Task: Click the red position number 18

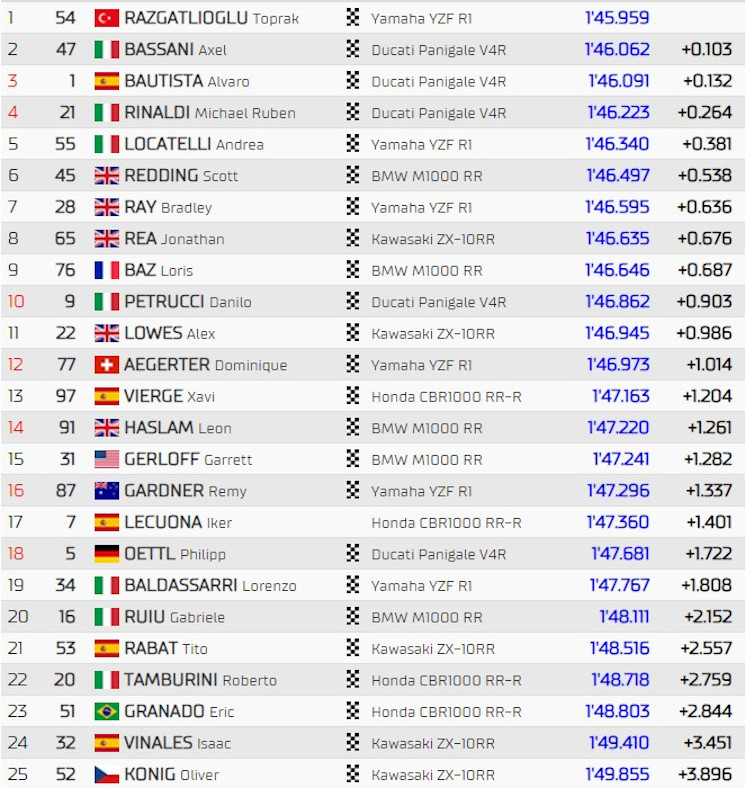Action: tap(16, 554)
